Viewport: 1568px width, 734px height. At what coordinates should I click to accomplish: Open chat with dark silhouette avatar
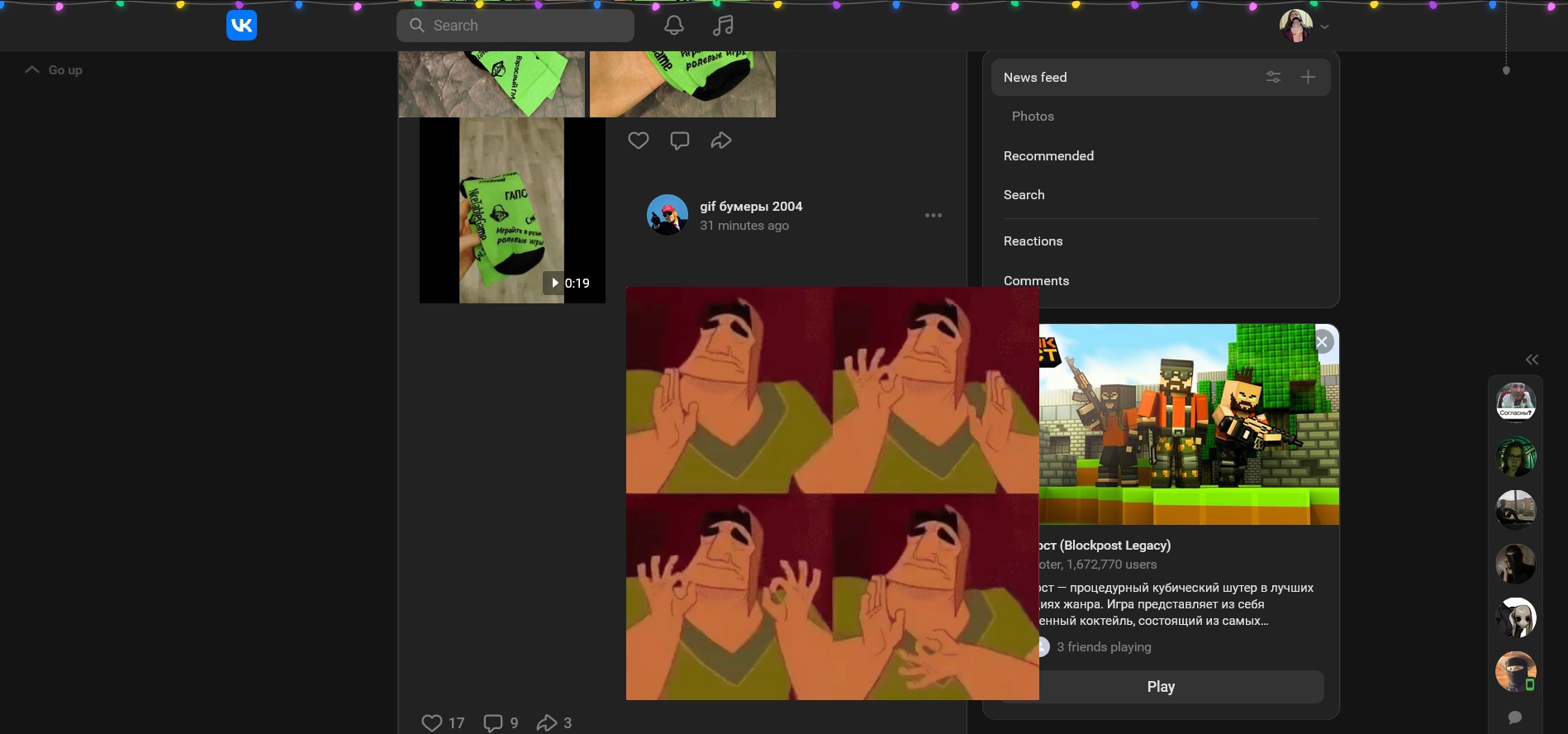tap(1516, 564)
